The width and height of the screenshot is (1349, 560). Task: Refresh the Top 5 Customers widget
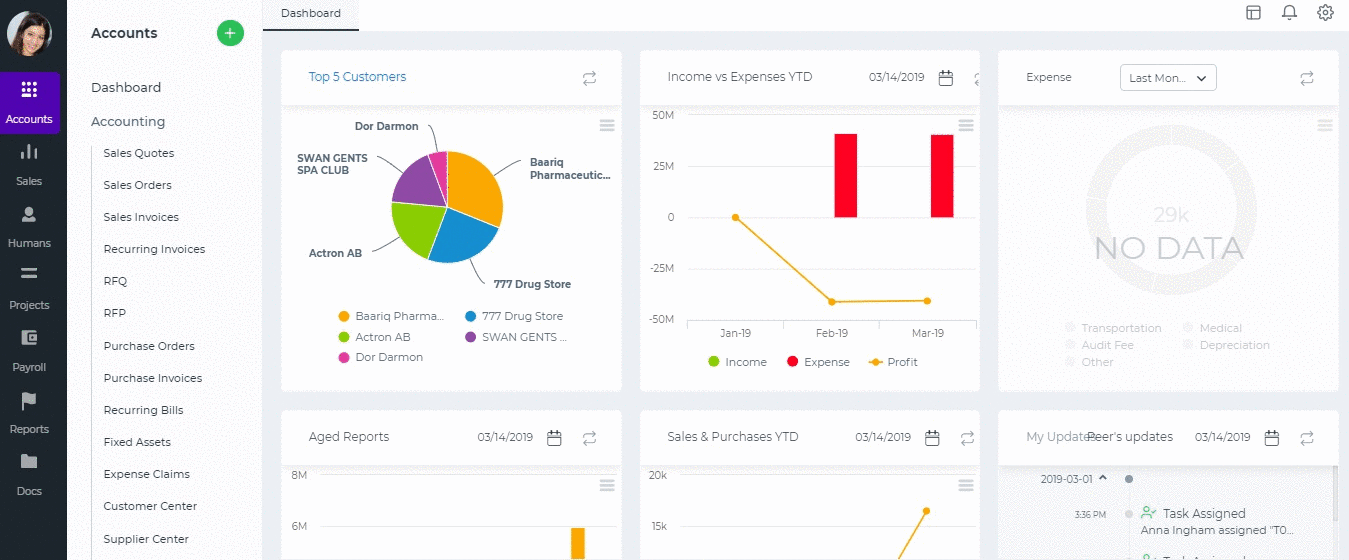[590, 78]
